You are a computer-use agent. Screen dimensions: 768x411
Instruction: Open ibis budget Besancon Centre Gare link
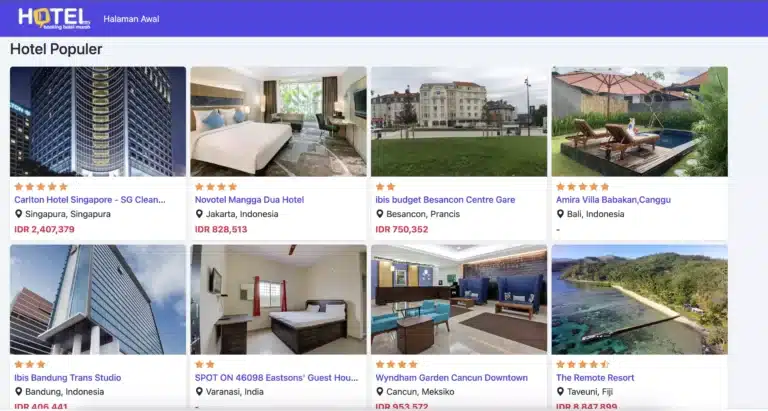[x=445, y=200]
